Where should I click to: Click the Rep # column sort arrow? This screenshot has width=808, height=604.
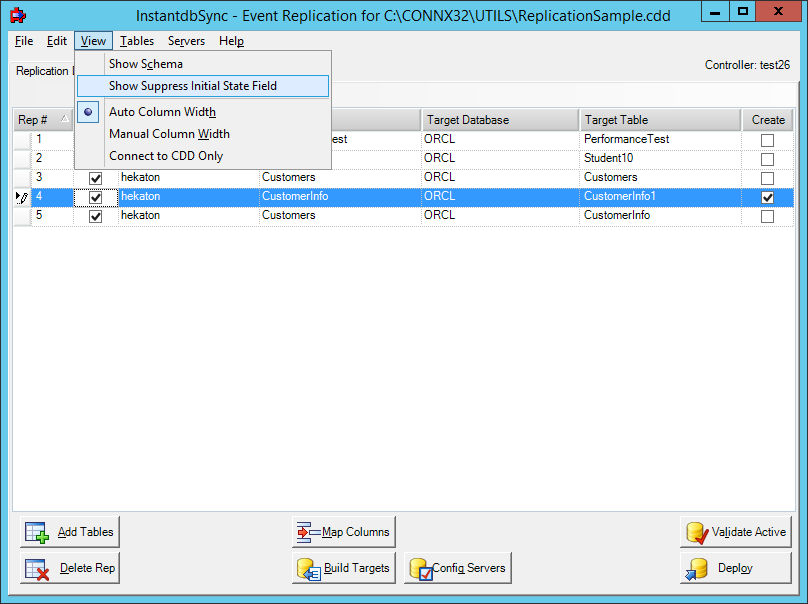click(63, 119)
